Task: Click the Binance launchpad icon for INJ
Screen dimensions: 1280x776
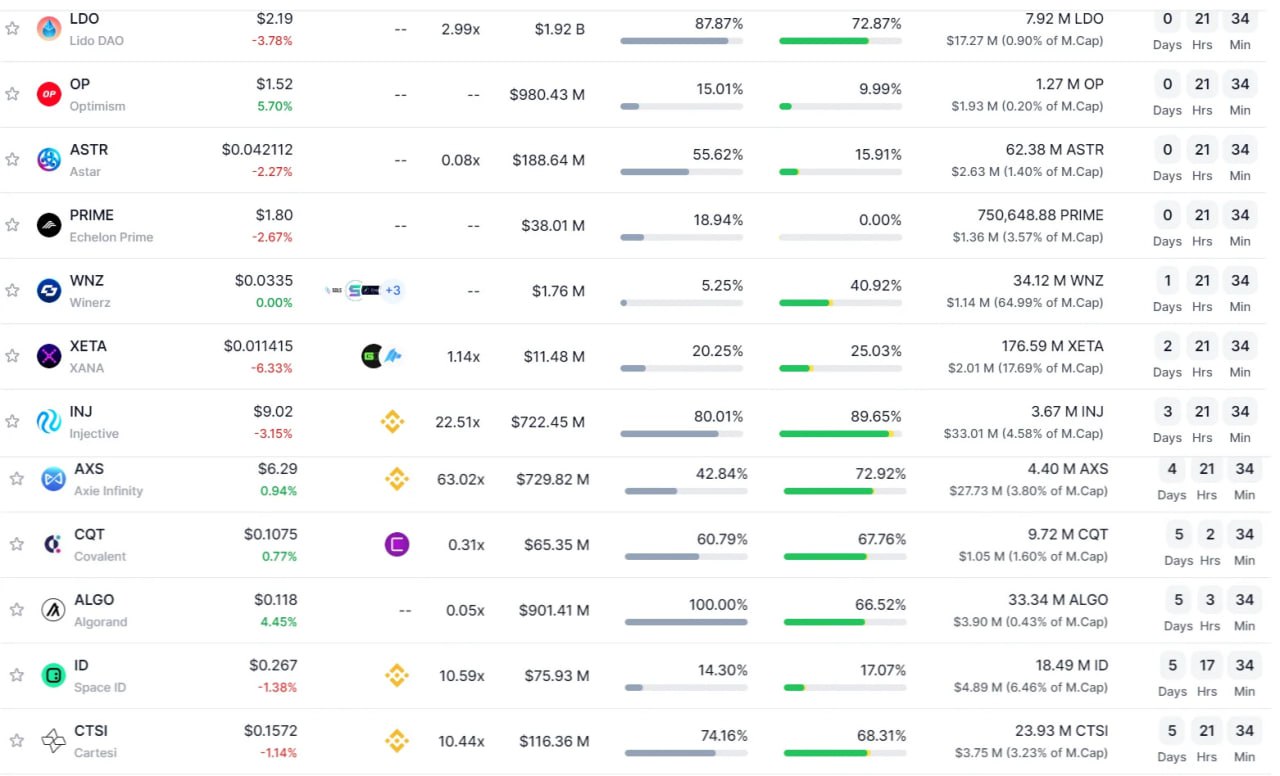Action: (x=392, y=422)
